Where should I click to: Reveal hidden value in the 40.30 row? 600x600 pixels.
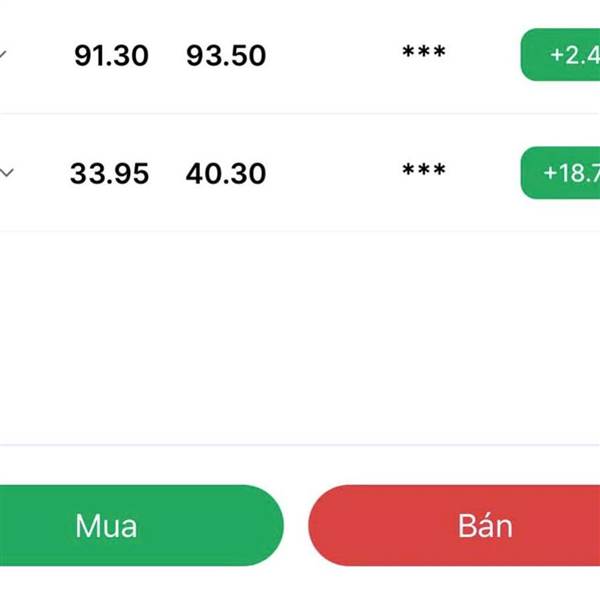coord(423,172)
